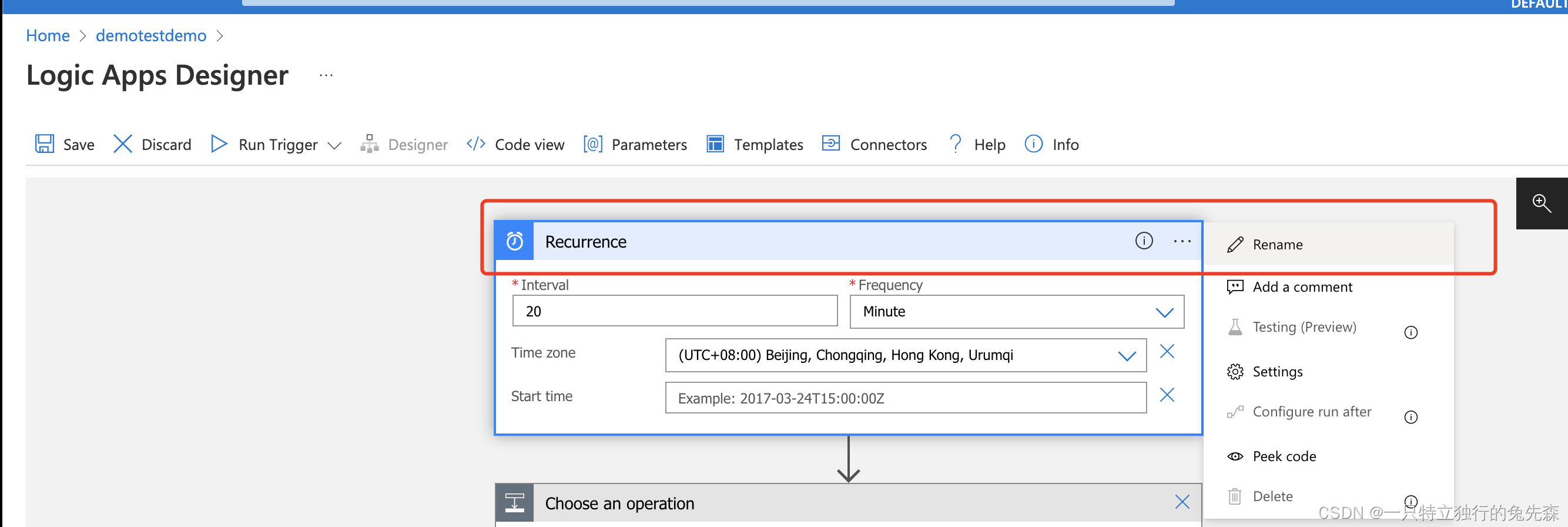Click the info icon beside Testing (Preview)
Viewport: 1568px width, 527px height.
click(1410, 332)
